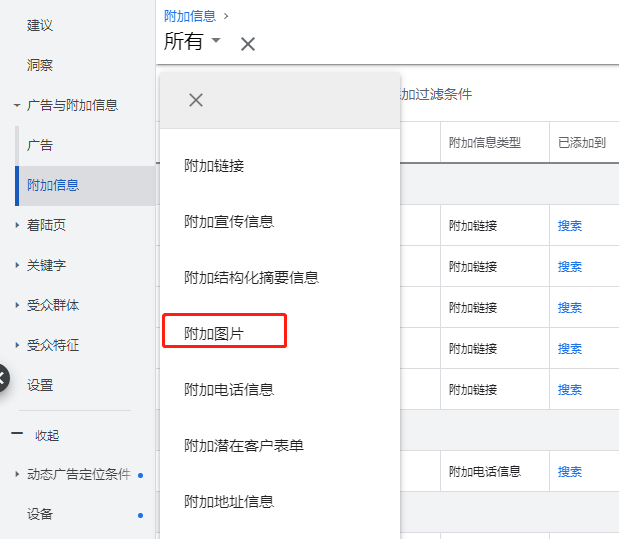Collapse the 广告与附加信息 section
This screenshot has width=619, height=539.
tap(17, 105)
